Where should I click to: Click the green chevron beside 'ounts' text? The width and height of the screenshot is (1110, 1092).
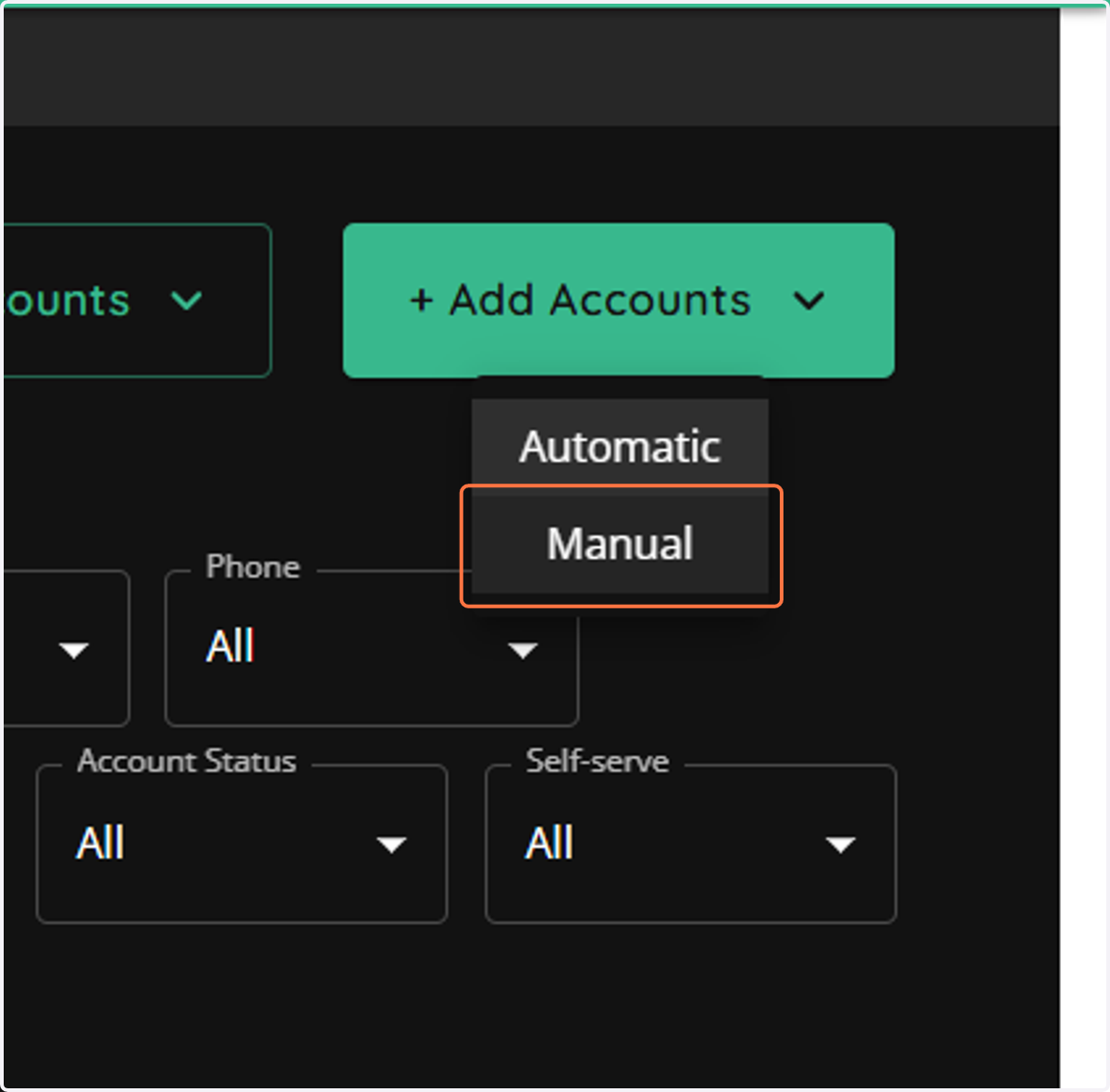pos(187,301)
